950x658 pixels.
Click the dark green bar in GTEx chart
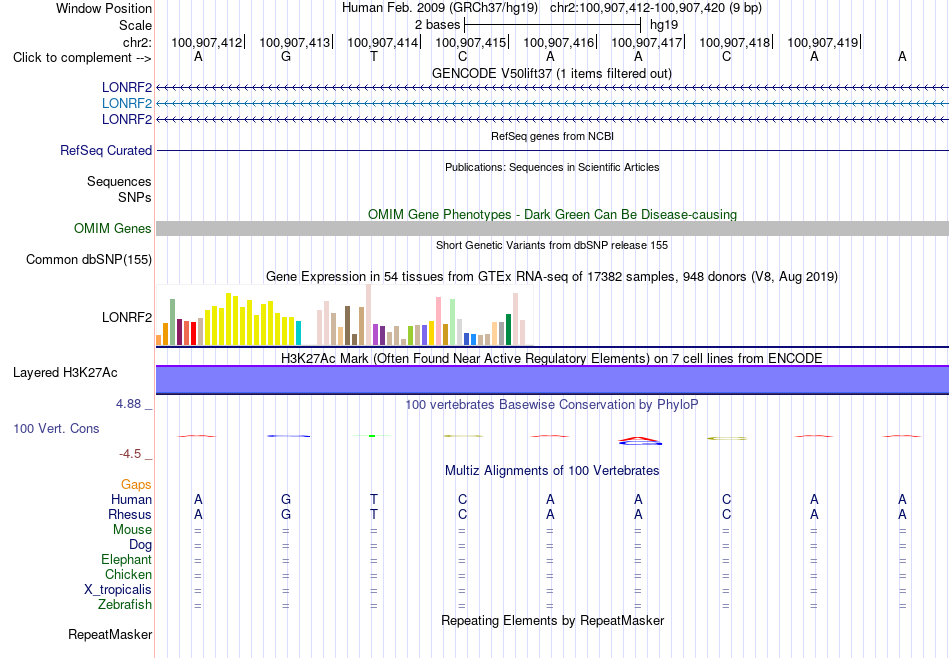point(508,330)
